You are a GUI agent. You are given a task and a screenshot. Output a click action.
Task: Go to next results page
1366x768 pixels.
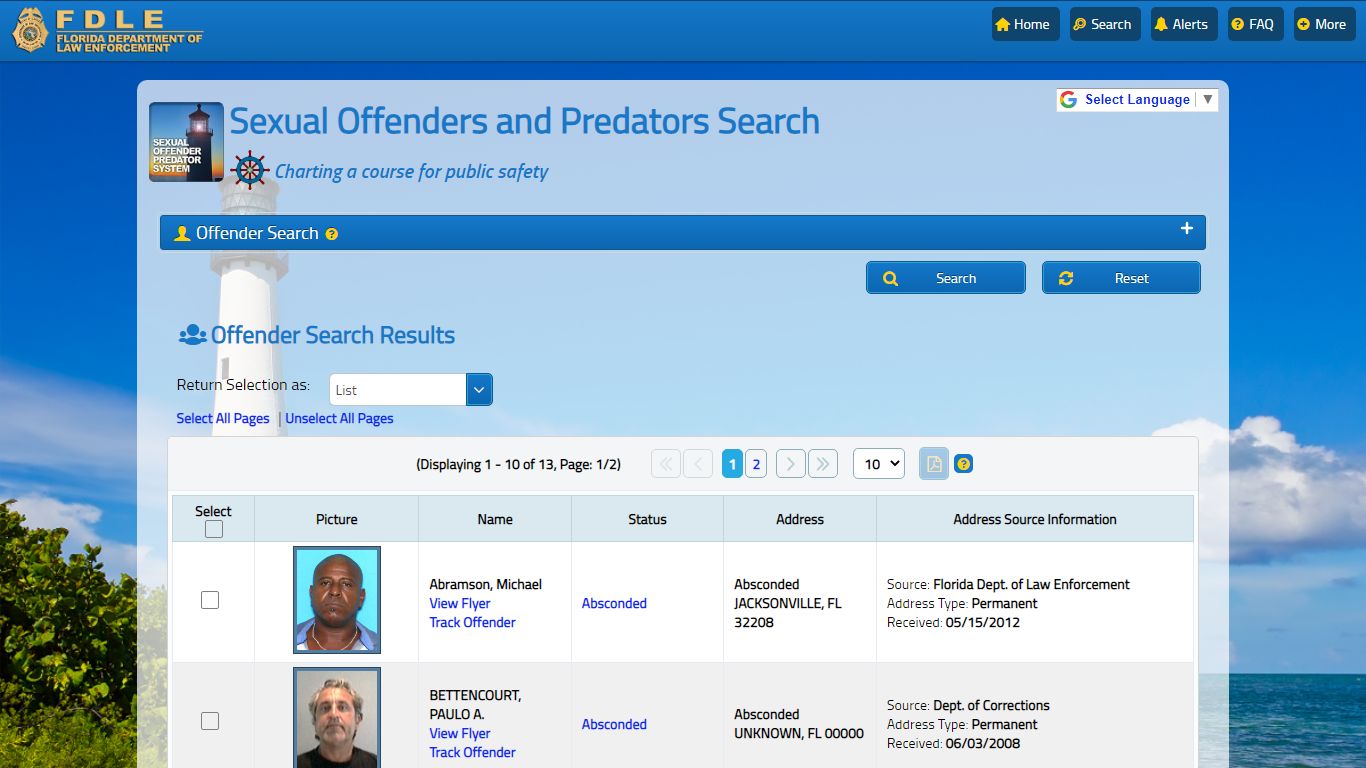point(791,464)
